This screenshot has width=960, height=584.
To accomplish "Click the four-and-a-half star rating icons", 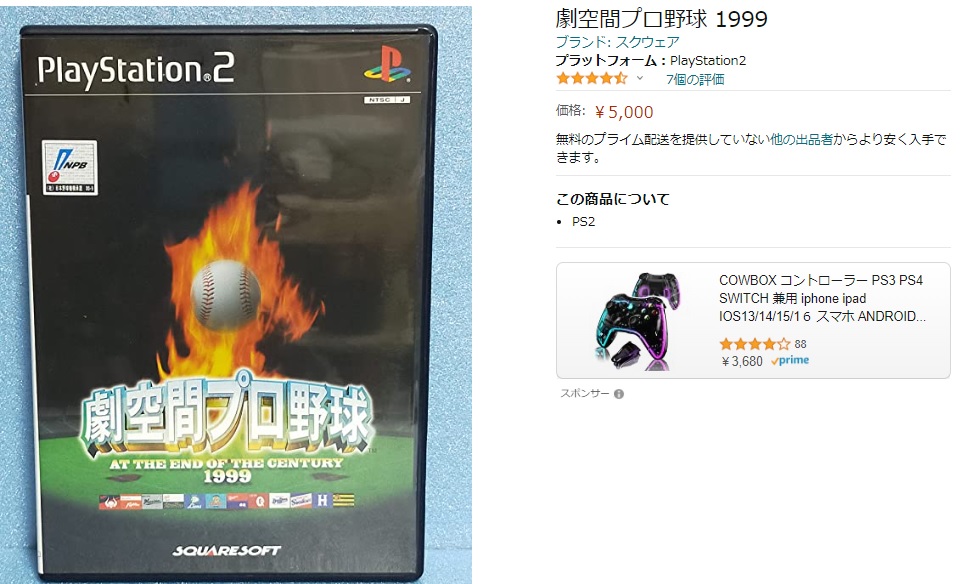I will (591, 78).
